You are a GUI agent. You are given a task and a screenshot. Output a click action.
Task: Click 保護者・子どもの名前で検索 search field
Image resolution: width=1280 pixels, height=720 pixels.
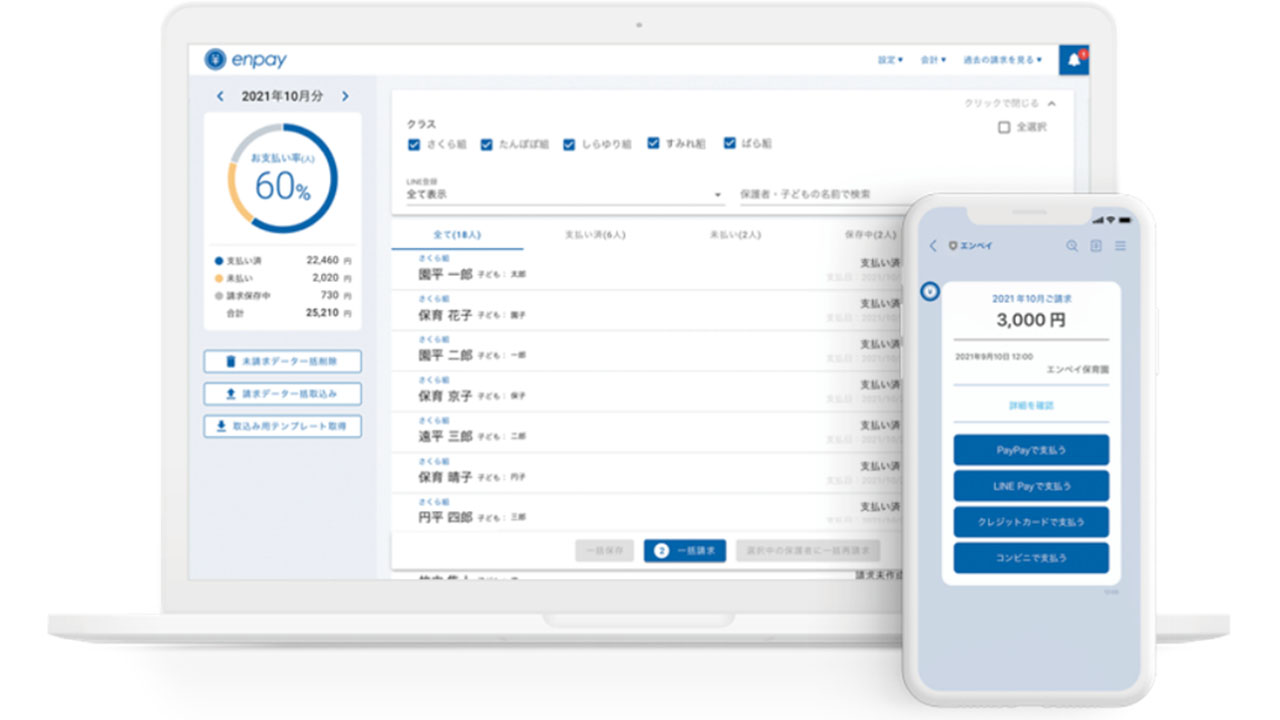[822, 194]
